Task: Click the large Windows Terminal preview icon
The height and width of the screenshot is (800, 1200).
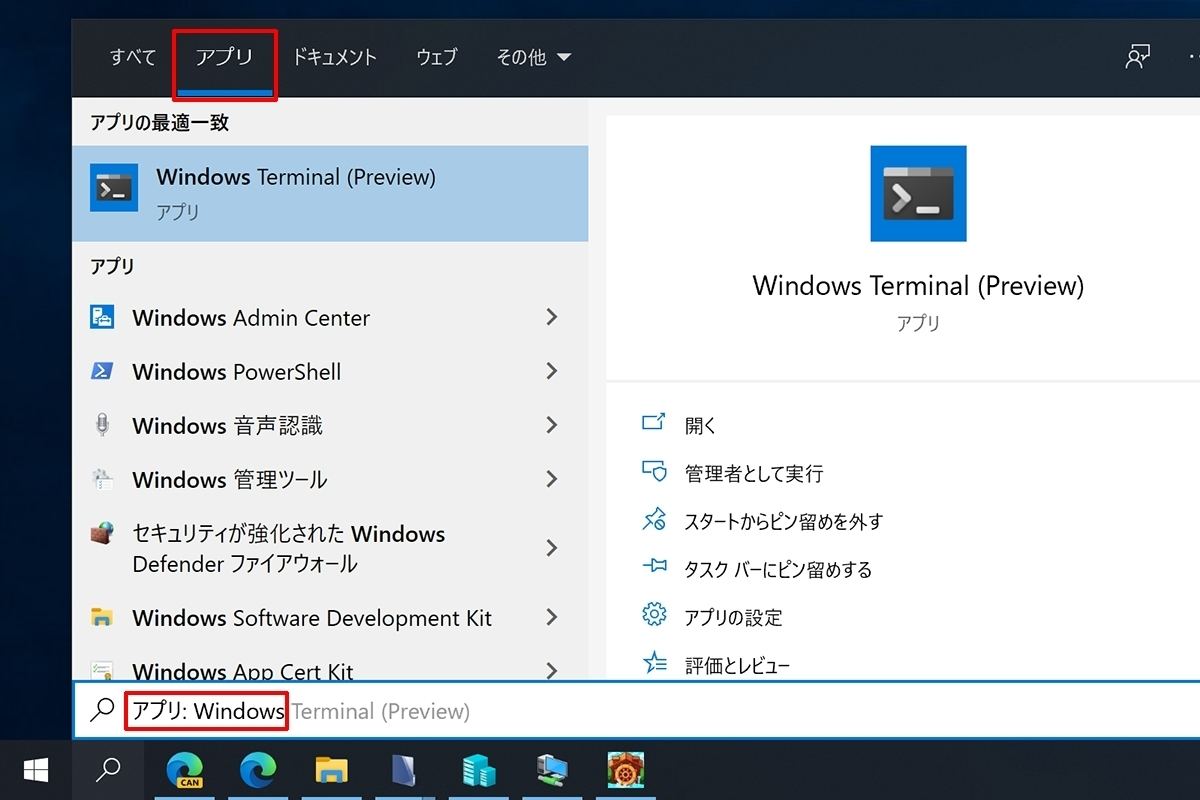Action: tap(918, 193)
